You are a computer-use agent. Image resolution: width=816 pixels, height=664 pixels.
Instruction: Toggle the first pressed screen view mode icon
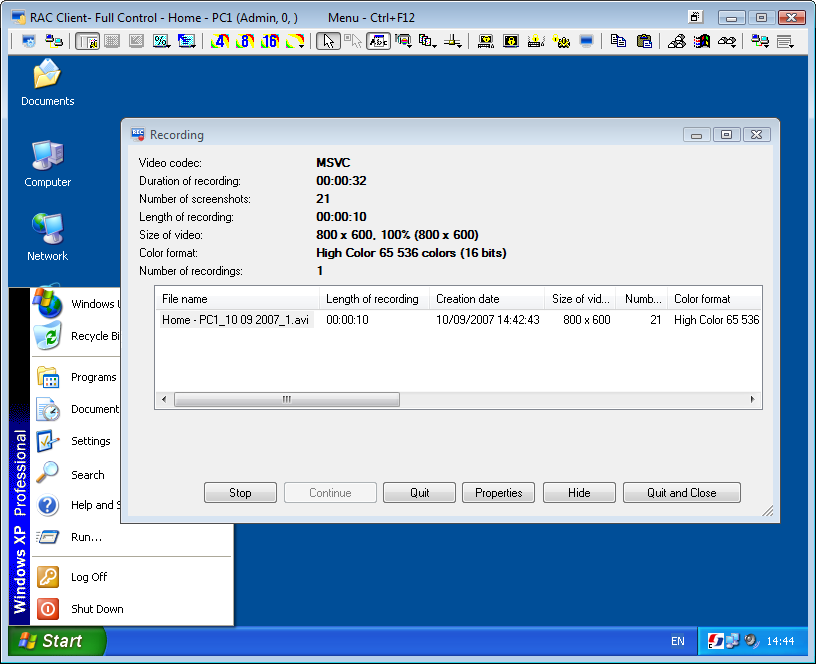pyautogui.click(x=87, y=41)
